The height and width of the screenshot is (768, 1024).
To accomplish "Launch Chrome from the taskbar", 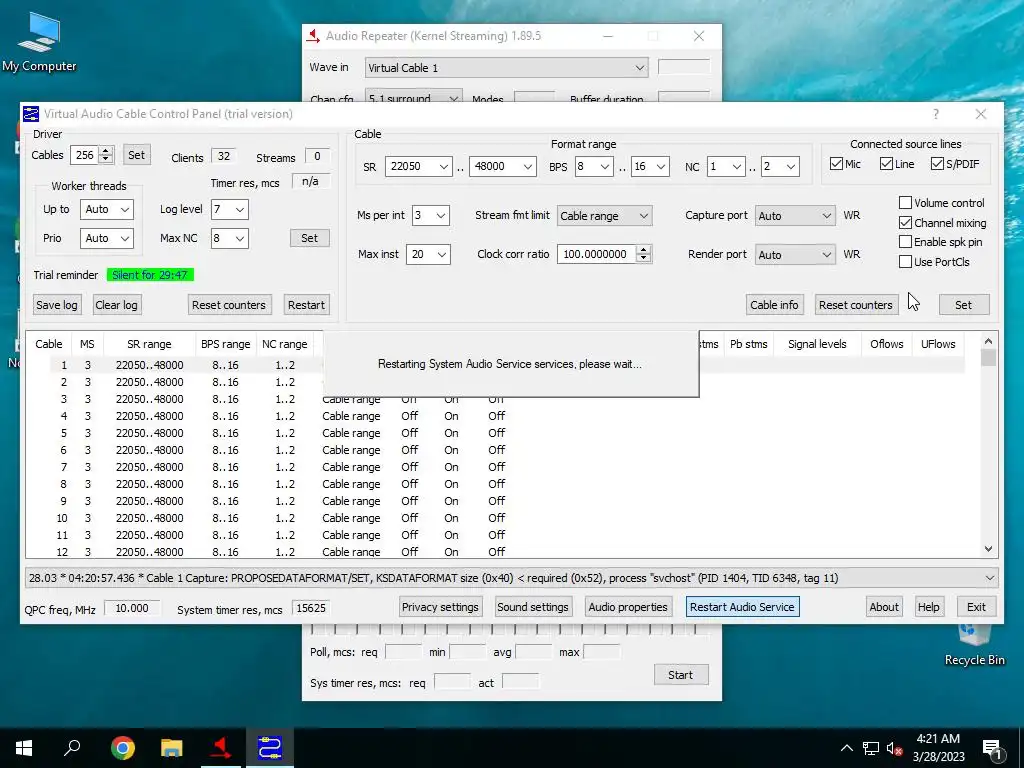I will coord(122,748).
